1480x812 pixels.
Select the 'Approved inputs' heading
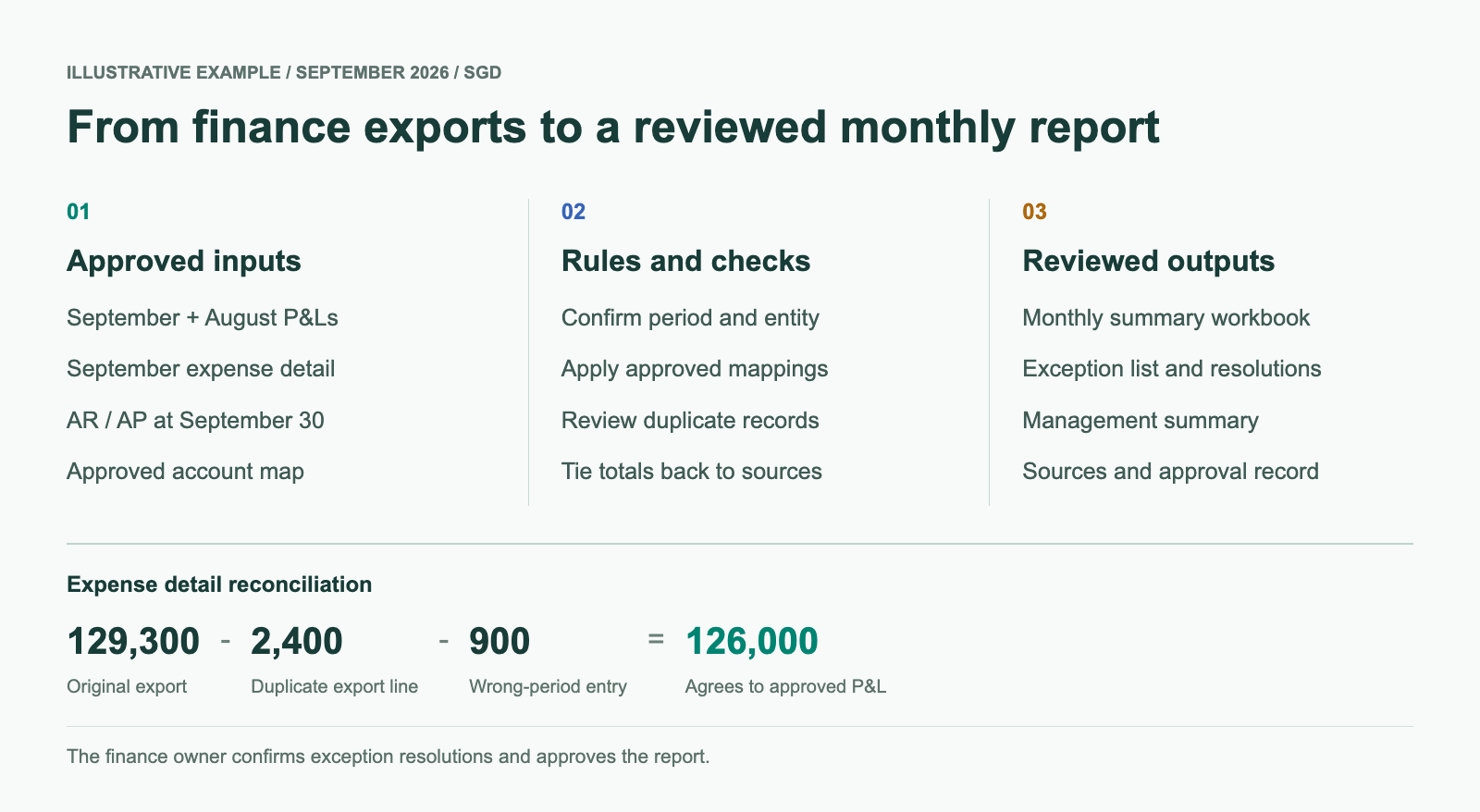coord(184,261)
